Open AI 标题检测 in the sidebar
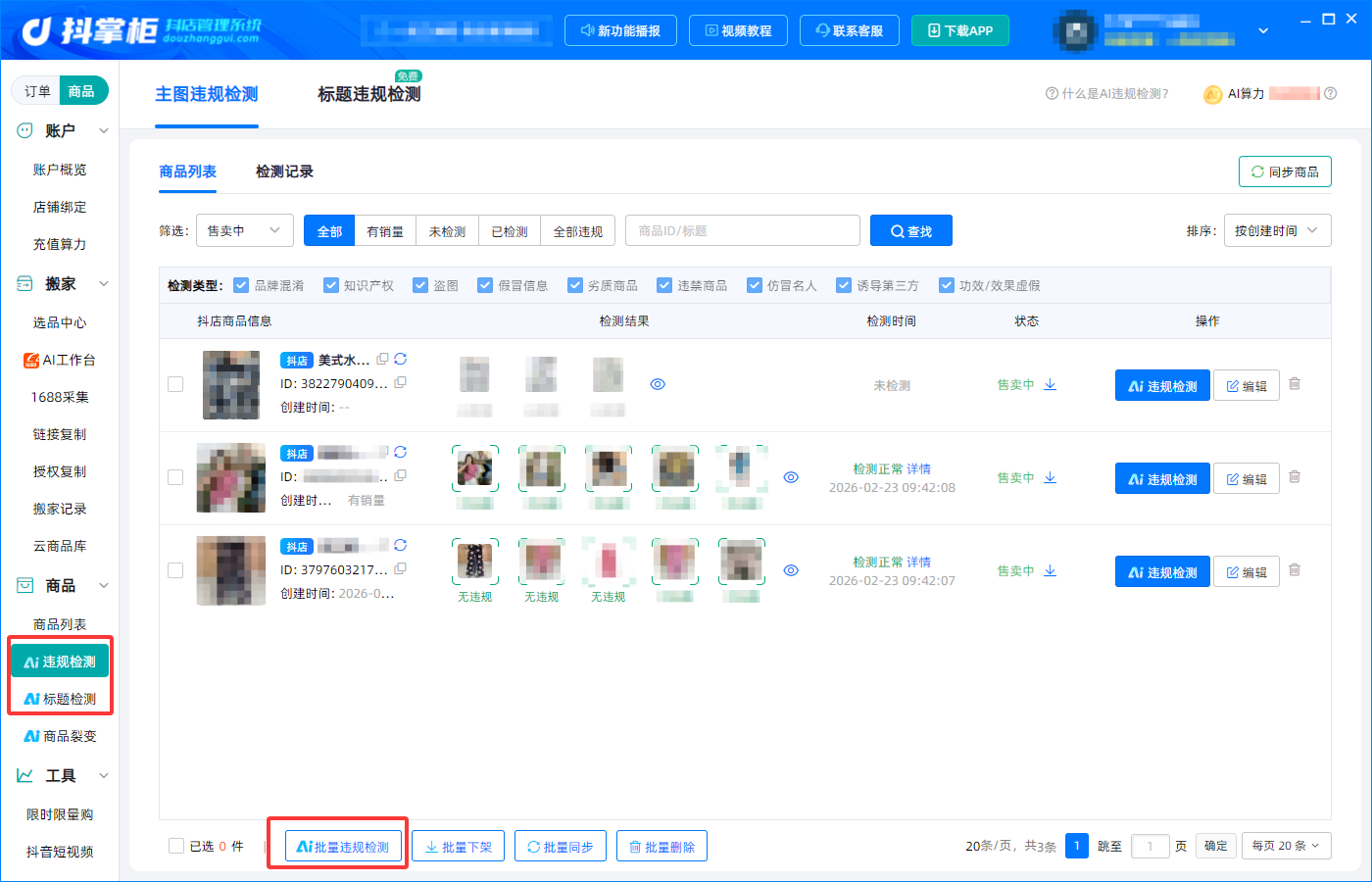 coord(60,699)
